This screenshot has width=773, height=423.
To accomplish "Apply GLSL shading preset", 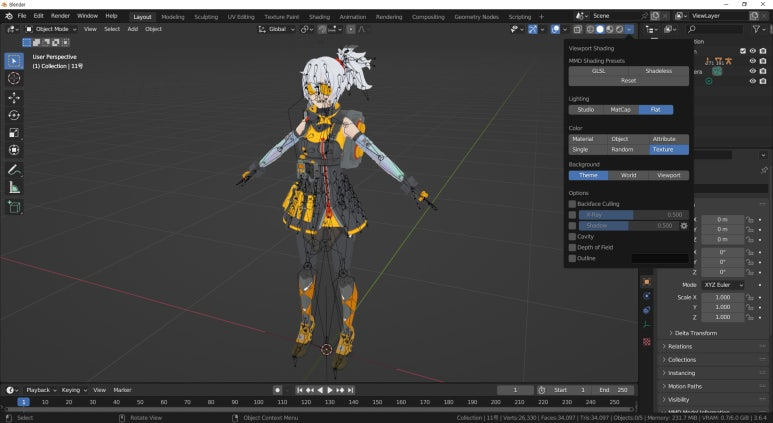I will point(598,71).
